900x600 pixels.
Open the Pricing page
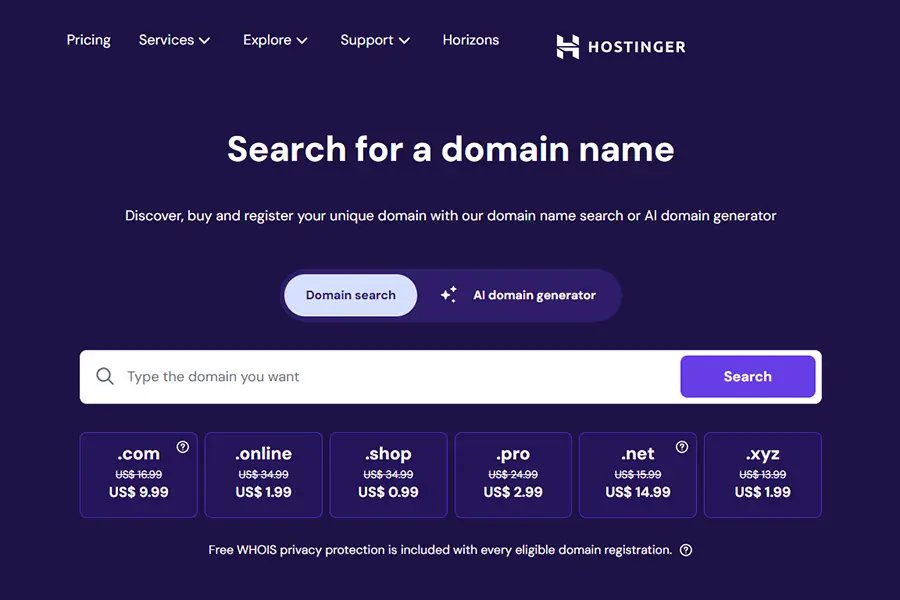tap(88, 40)
